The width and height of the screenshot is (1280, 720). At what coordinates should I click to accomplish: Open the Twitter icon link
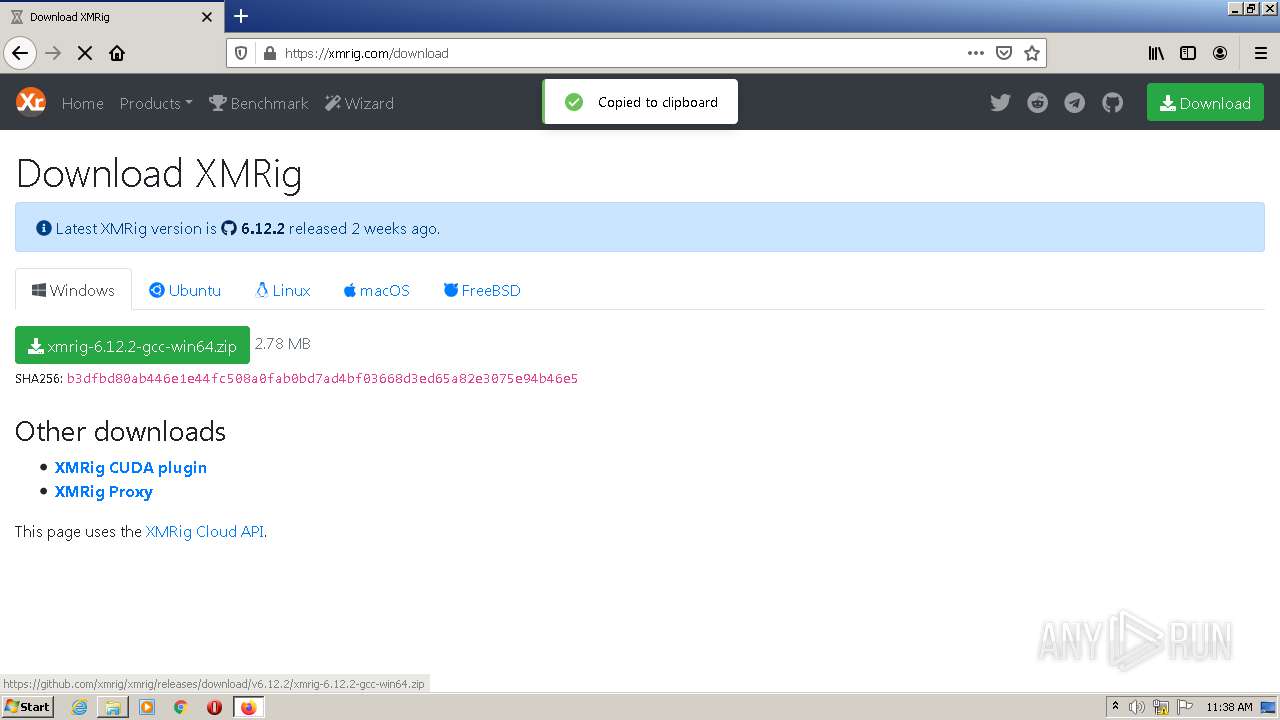1000,103
